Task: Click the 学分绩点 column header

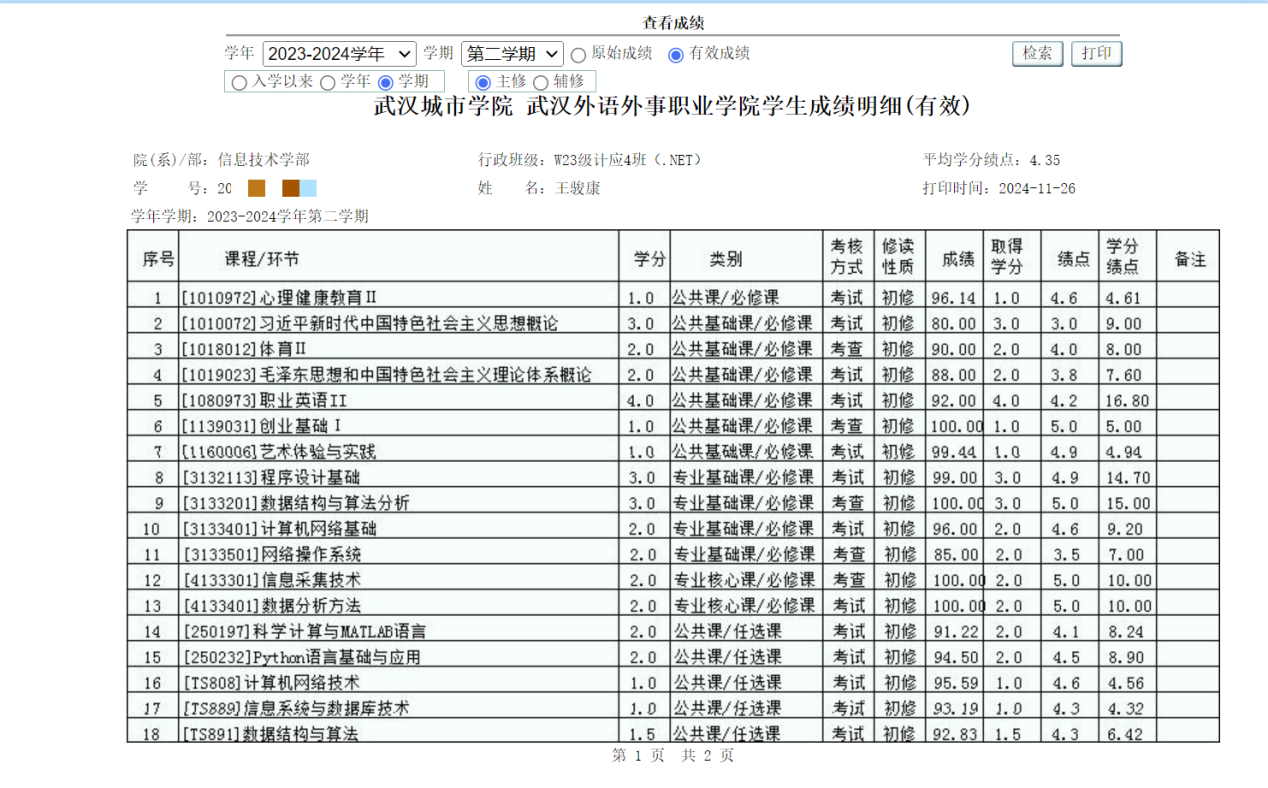Action: coord(1122,259)
